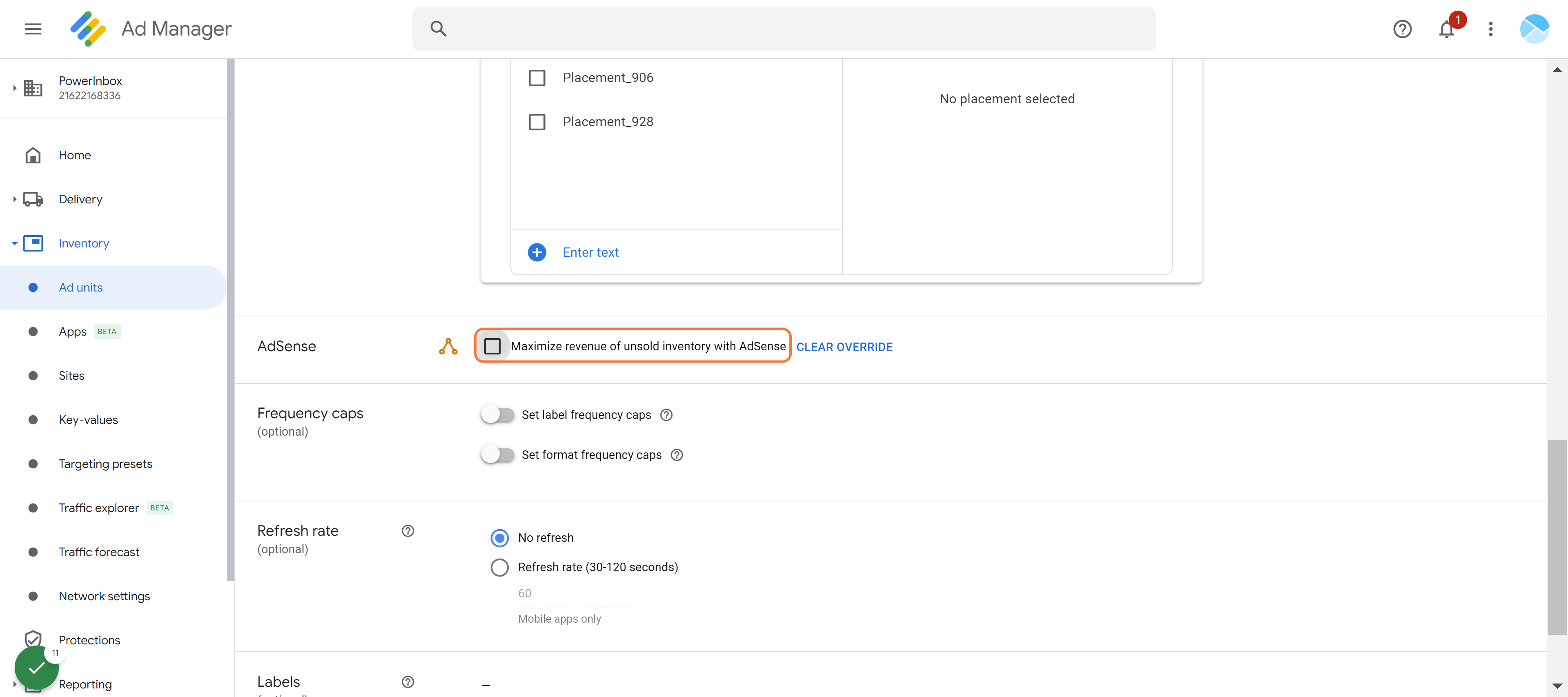Open Ad units in sidebar
This screenshot has height=697, width=1568.
pyautogui.click(x=113, y=287)
